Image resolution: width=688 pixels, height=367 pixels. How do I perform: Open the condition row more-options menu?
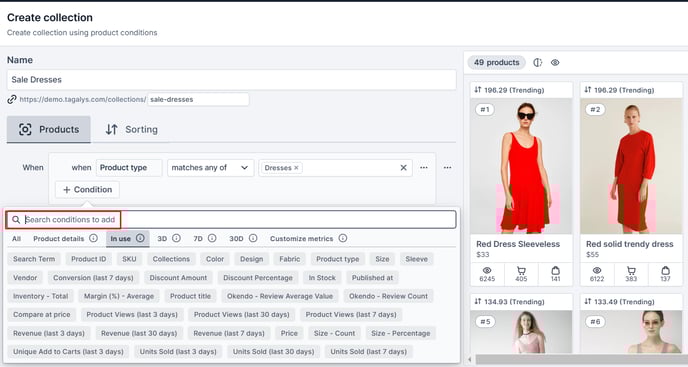pyautogui.click(x=424, y=168)
